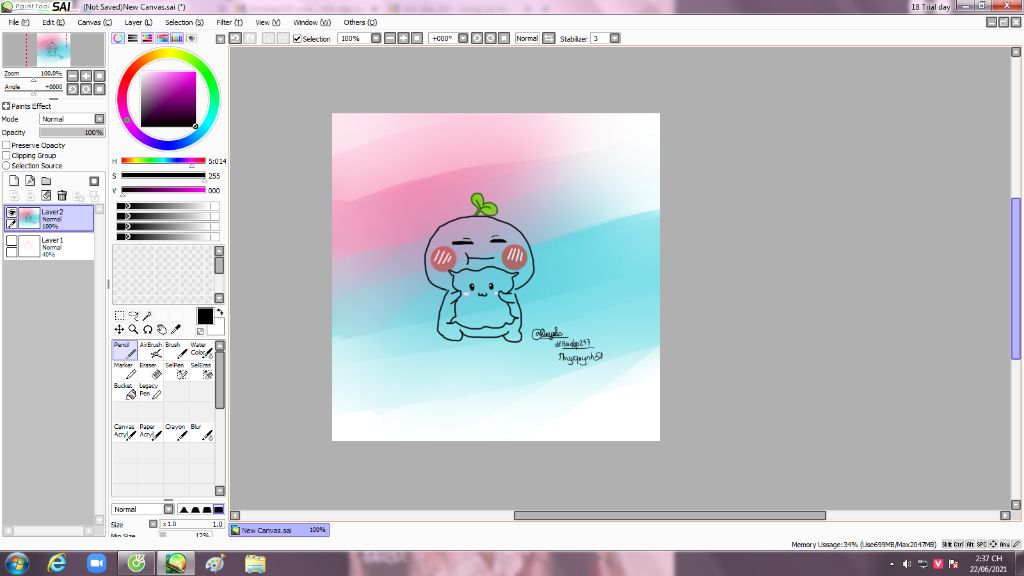Image resolution: width=1024 pixels, height=576 pixels.
Task: Click the undo arrow in the toolbar
Action: point(236,39)
